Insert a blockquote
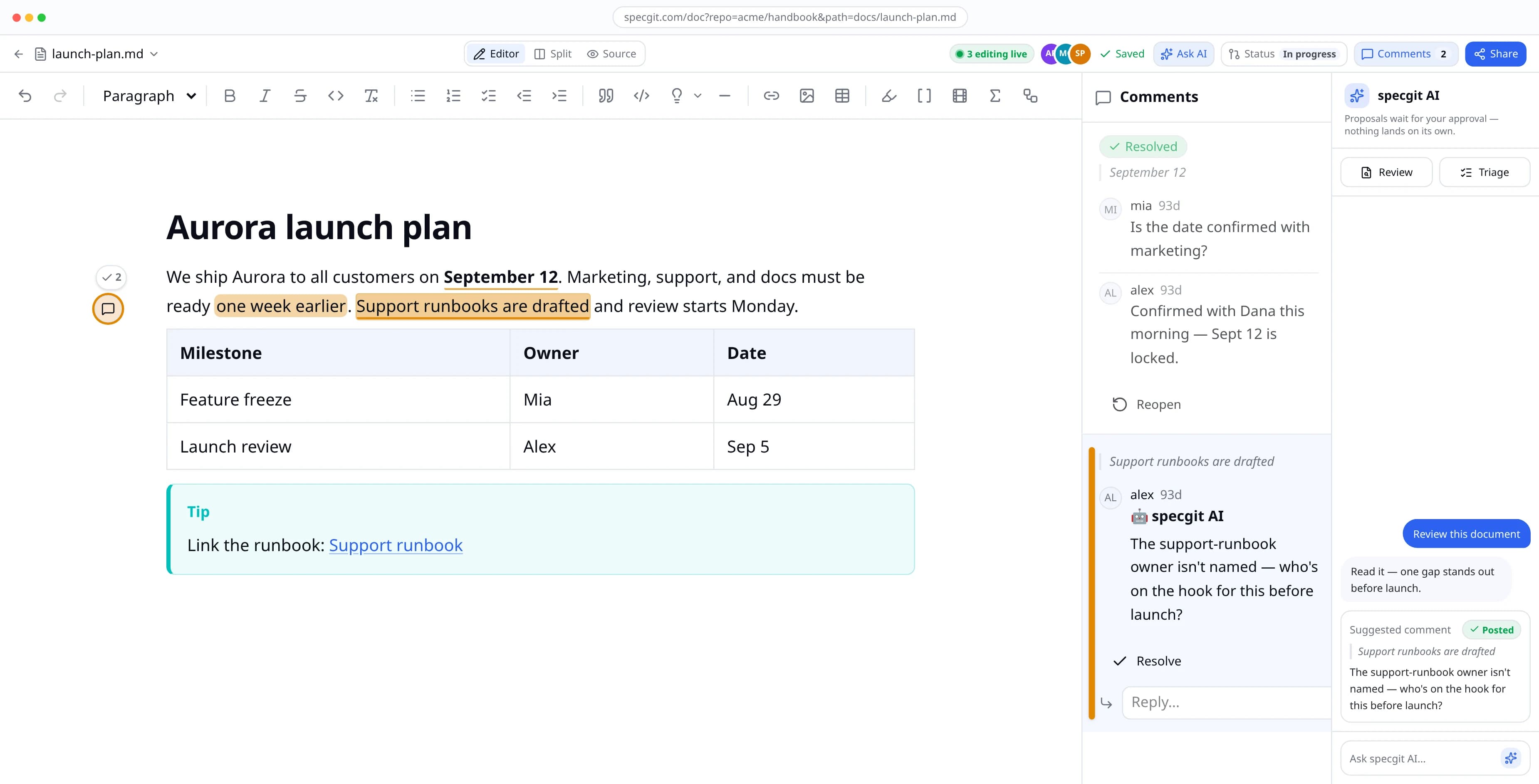 pyautogui.click(x=606, y=96)
